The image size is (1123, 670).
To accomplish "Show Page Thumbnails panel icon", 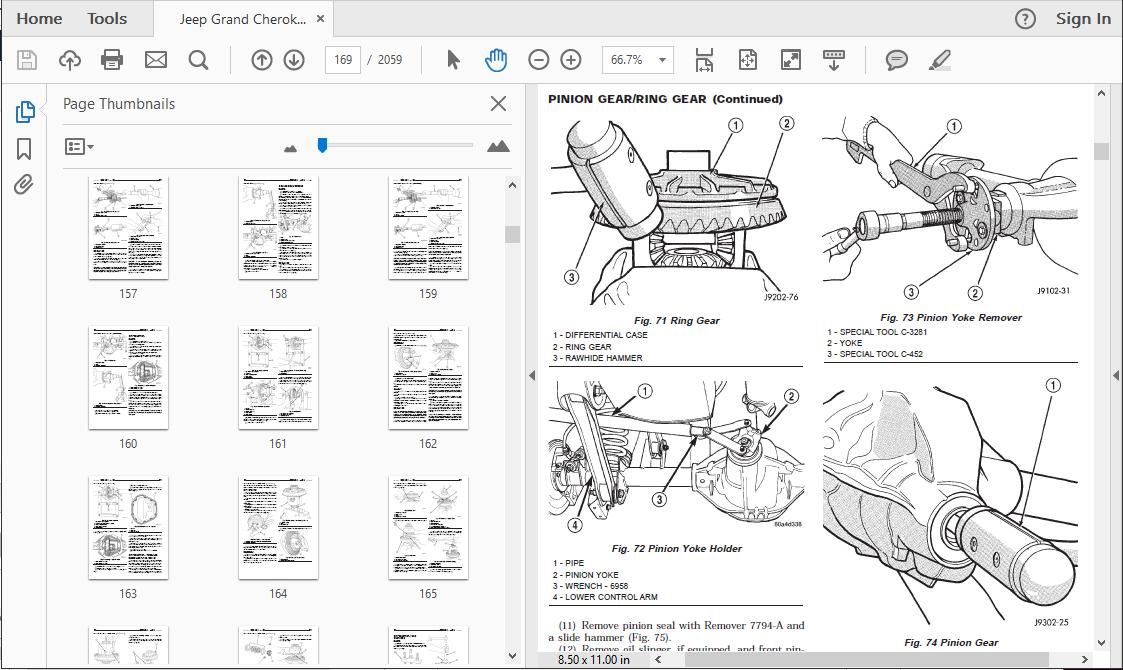I will click(24, 111).
